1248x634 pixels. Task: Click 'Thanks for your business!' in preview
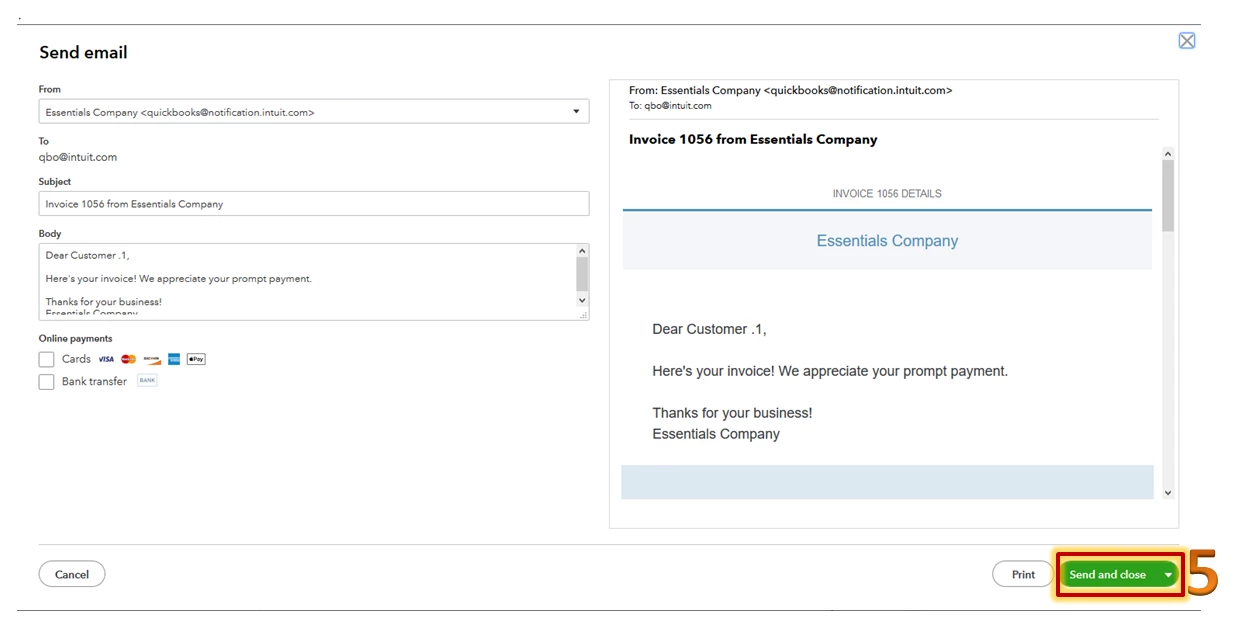[x=732, y=413]
